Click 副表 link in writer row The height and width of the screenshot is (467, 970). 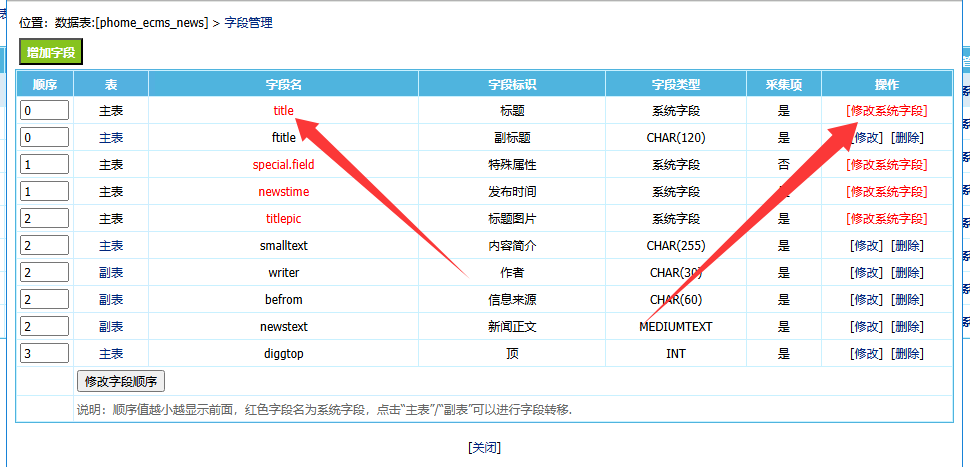[x=111, y=273]
